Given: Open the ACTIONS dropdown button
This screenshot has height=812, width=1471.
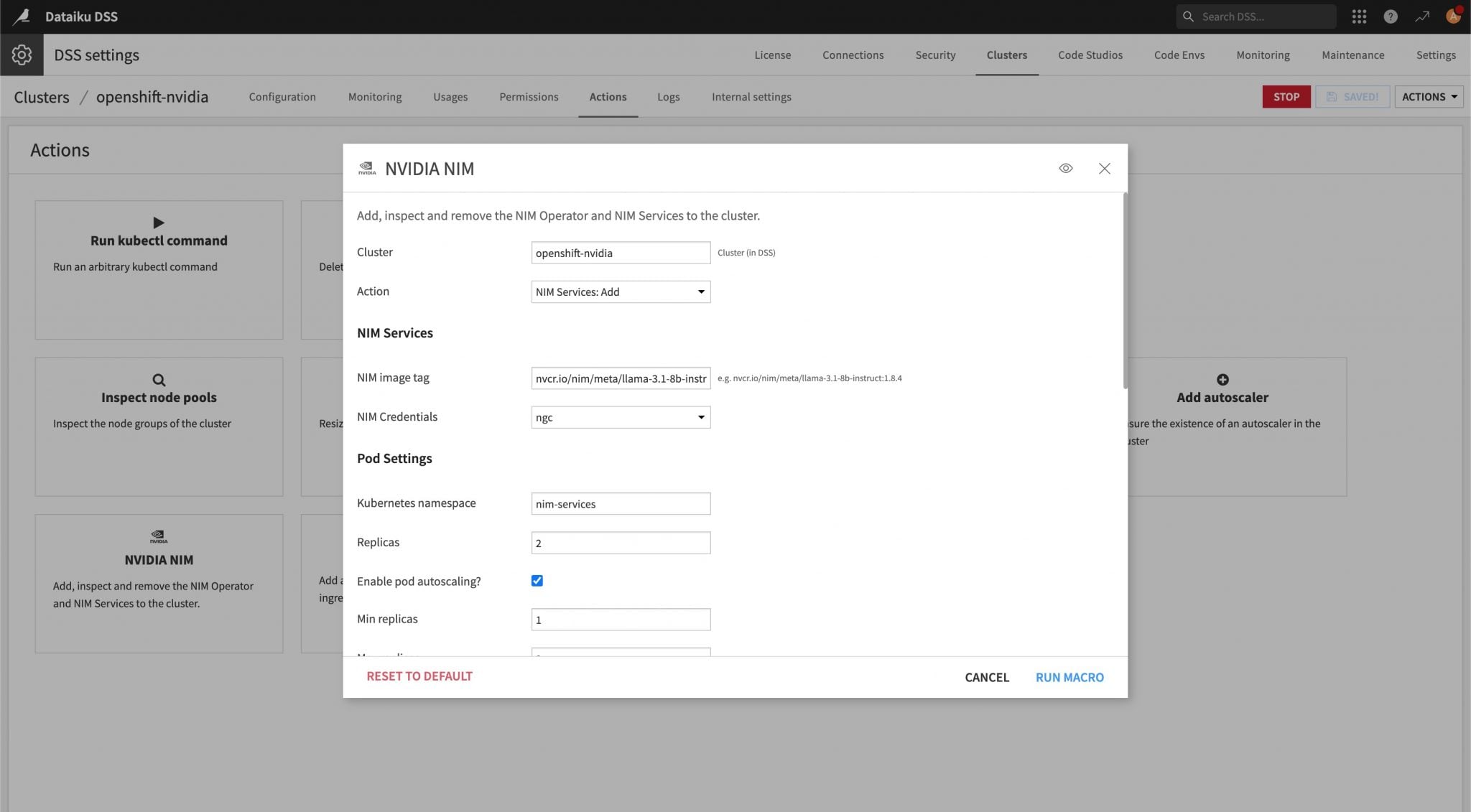Looking at the screenshot, I should [1428, 96].
